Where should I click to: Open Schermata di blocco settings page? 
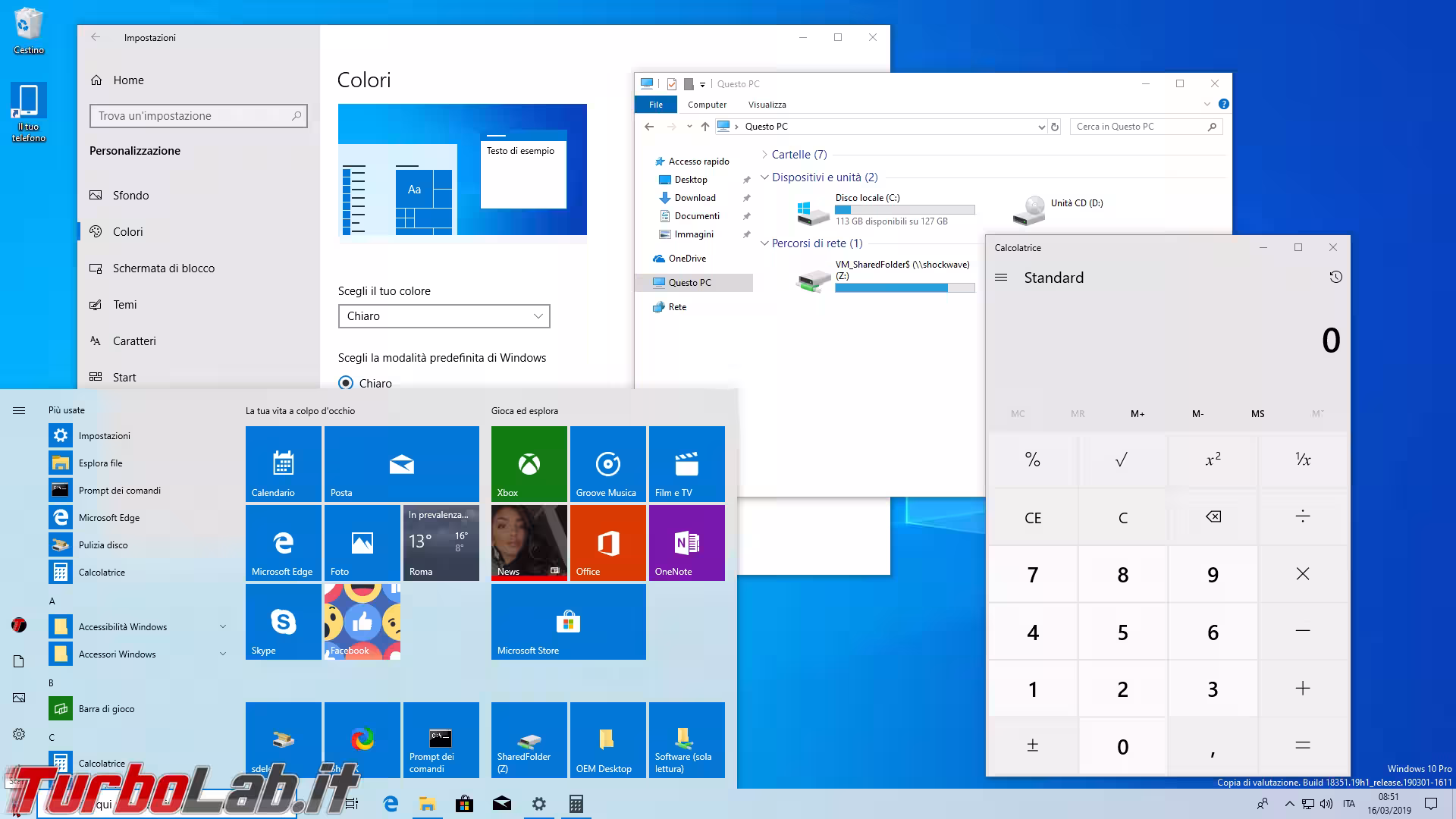163,268
